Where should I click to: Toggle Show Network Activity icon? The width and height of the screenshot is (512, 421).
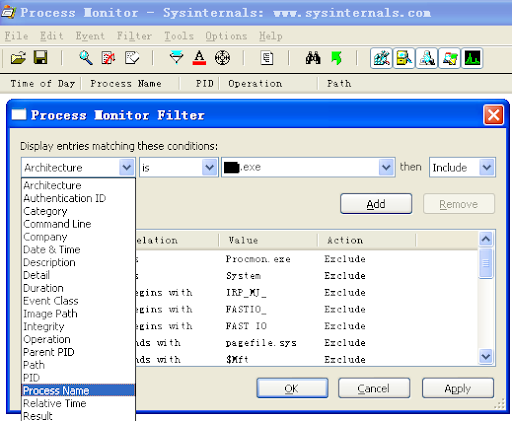click(x=427, y=58)
